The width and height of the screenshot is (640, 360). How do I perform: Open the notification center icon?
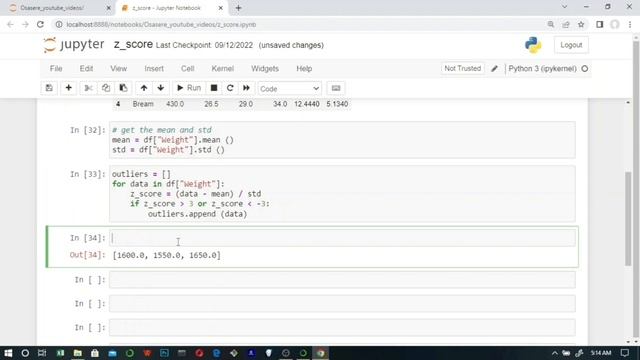click(x=624, y=353)
